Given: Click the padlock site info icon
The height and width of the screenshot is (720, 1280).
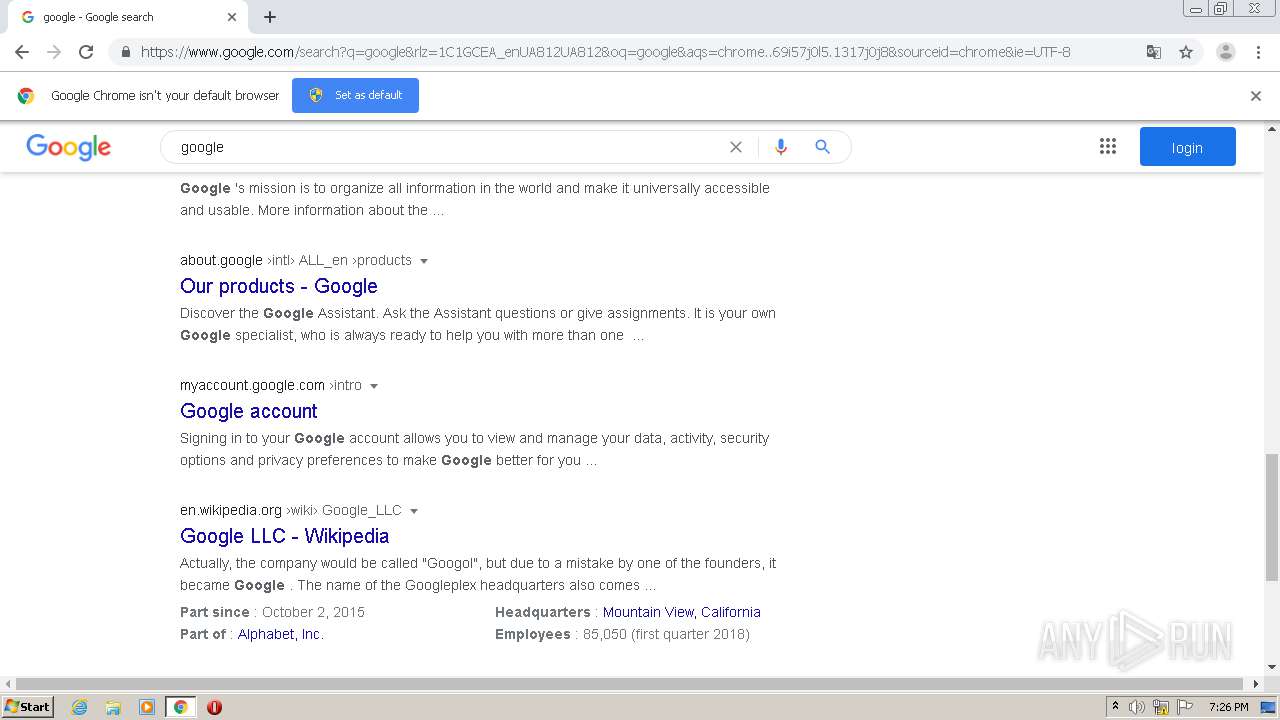Looking at the screenshot, I should [x=125, y=52].
